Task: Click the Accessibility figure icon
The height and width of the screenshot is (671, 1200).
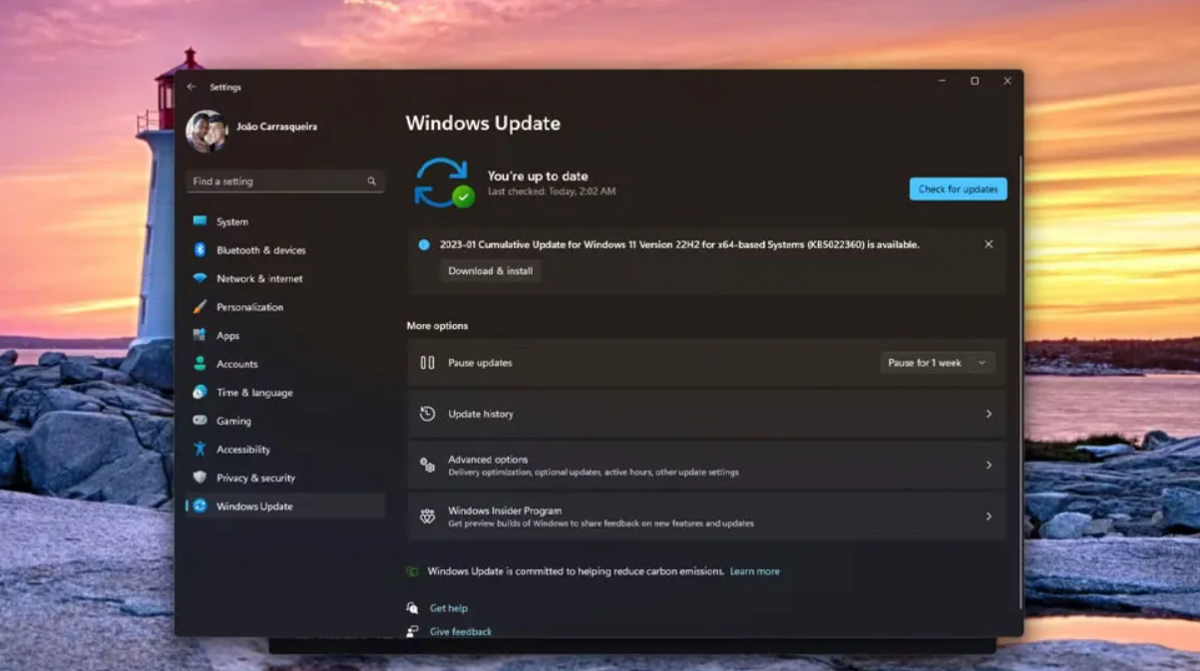Action: pyautogui.click(x=200, y=449)
